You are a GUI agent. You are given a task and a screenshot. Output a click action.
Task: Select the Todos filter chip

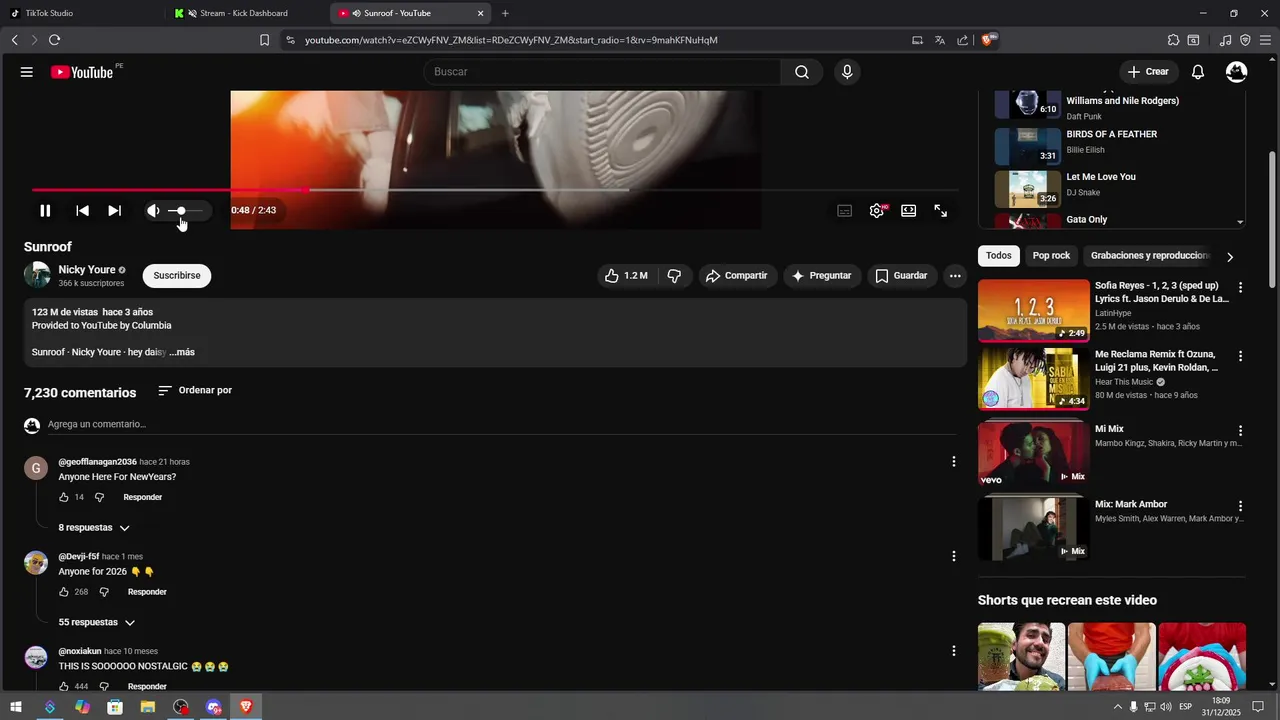click(999, 256)
